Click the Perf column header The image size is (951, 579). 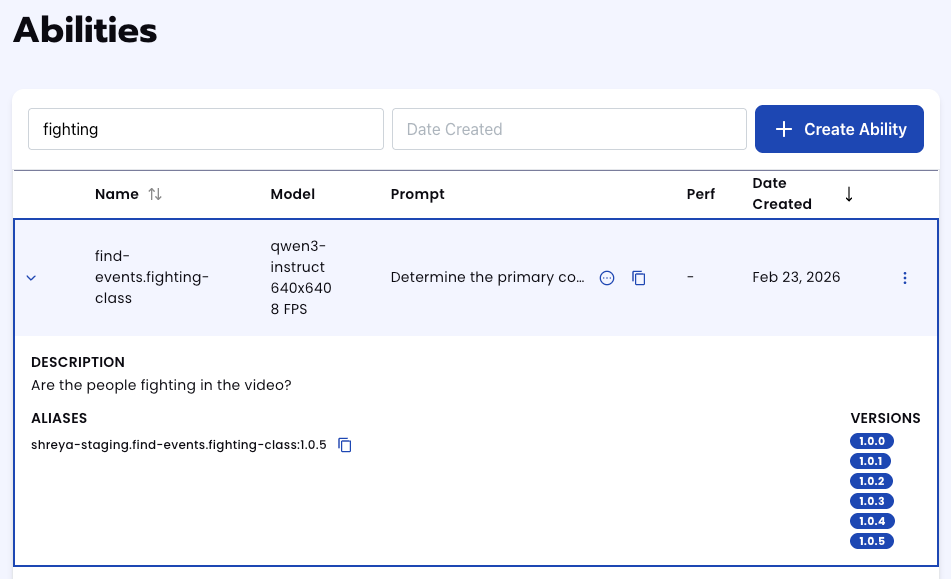[x=701, y=194]
